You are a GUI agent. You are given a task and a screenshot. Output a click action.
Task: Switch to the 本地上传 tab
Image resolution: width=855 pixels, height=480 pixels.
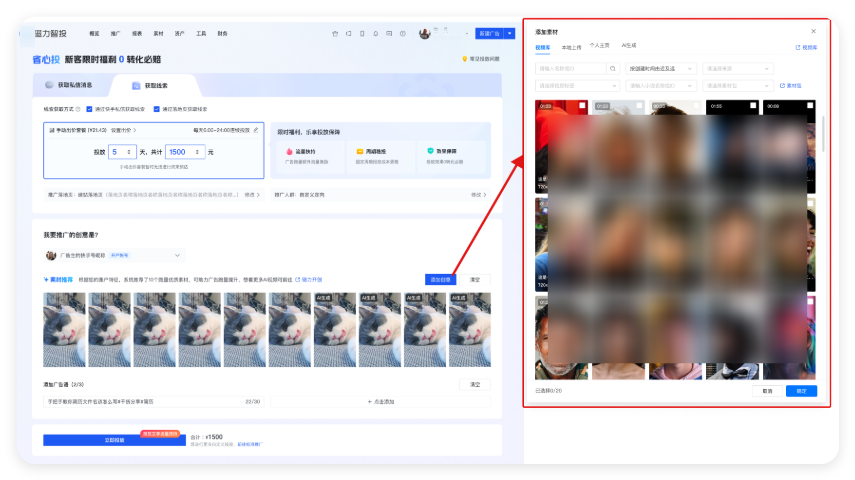click(x=571, y=47)
